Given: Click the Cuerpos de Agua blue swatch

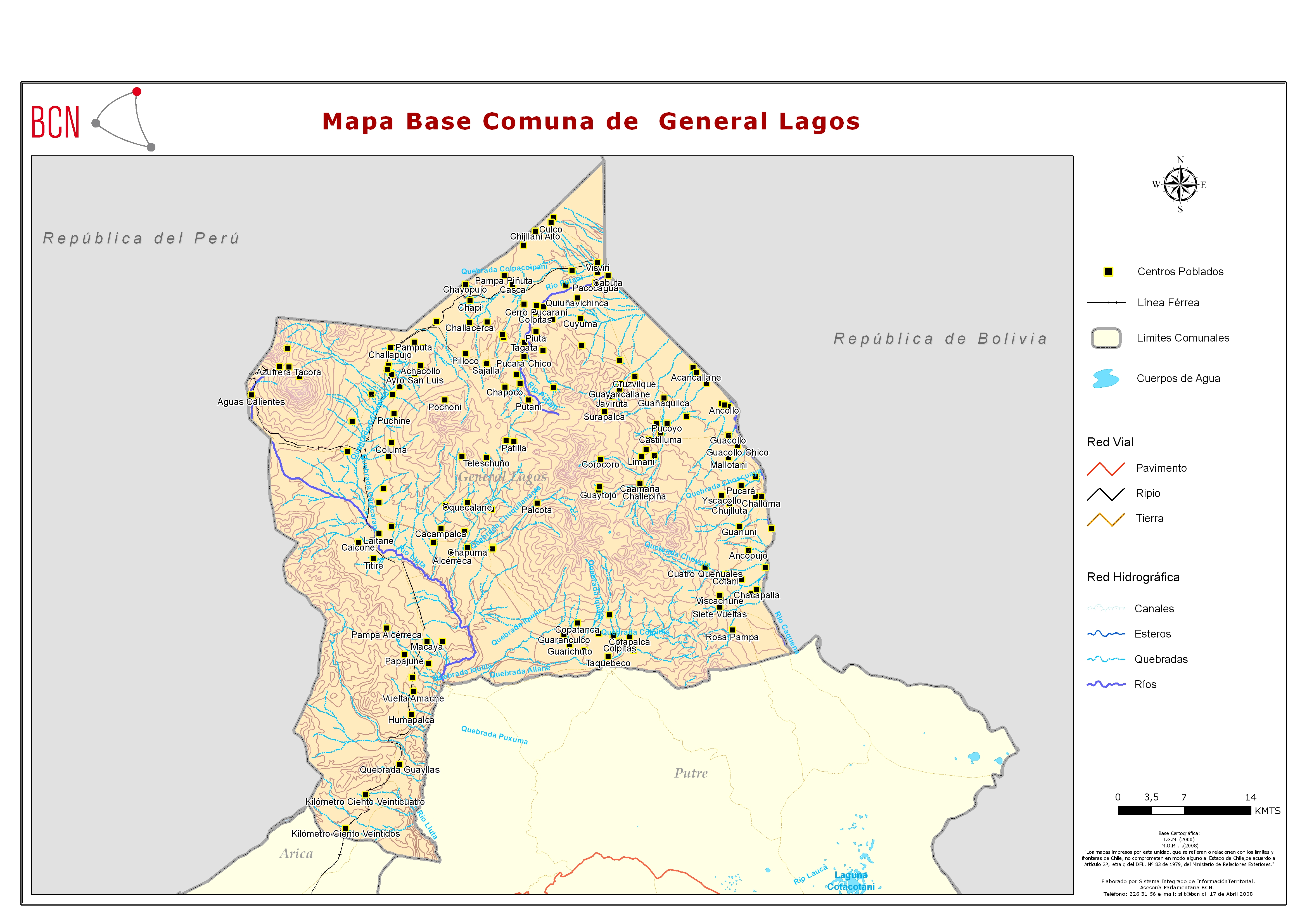Looking at the screenshot, I should [1106, 379].
